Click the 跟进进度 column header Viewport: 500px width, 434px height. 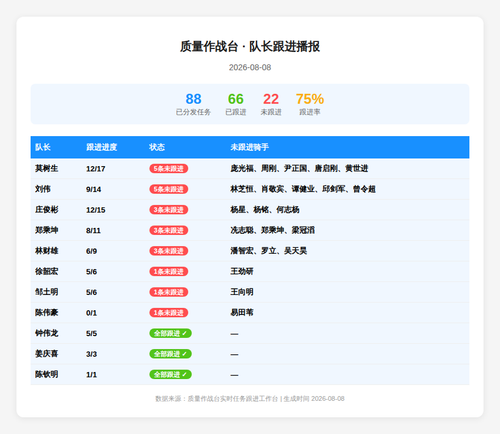click(102, 147)
